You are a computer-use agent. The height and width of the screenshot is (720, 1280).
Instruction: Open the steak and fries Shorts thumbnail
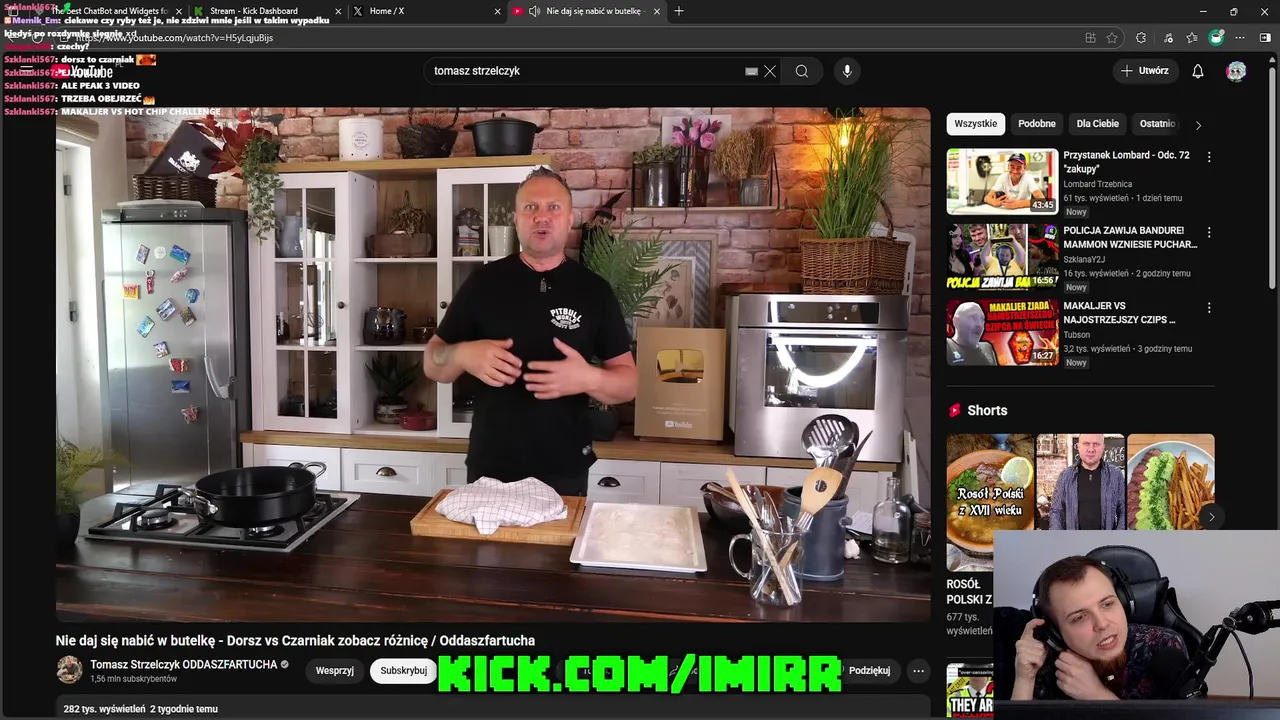pyautogui.click(x=1171, y=483)
